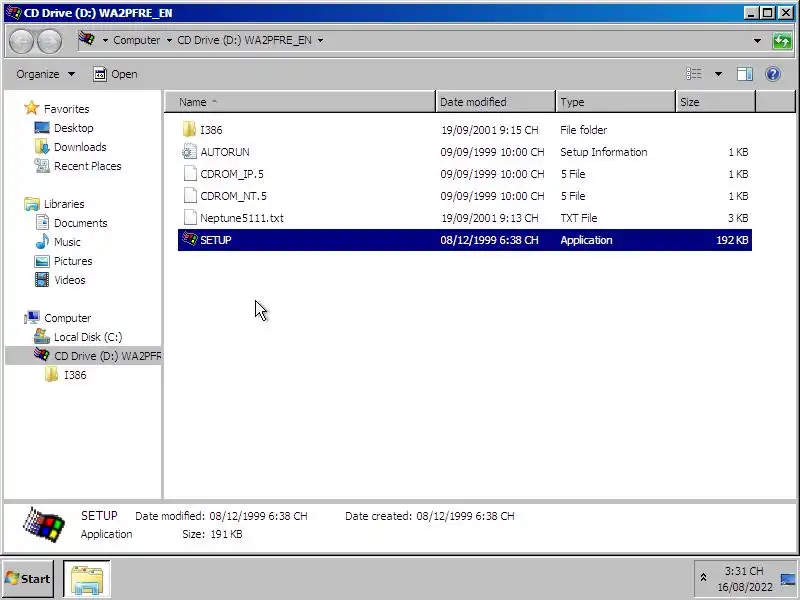Open Windows Explorer from the taskbar

coord(87,579)
